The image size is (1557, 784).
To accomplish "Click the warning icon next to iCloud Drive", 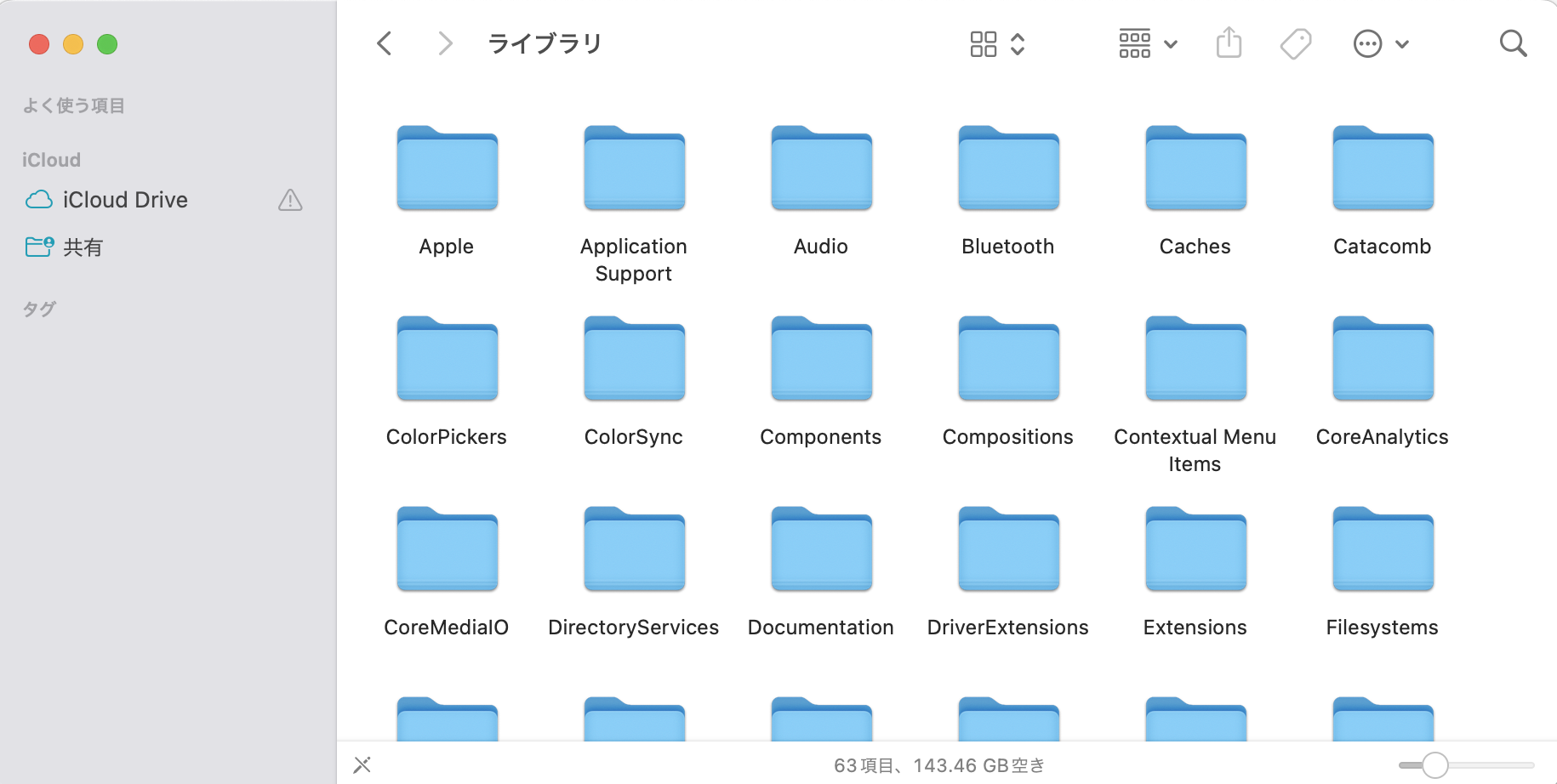I will pos(290,201).
